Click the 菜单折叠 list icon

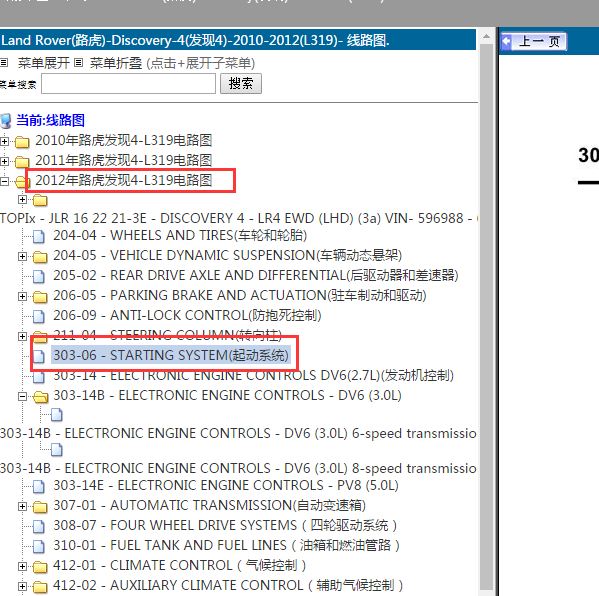78,63
